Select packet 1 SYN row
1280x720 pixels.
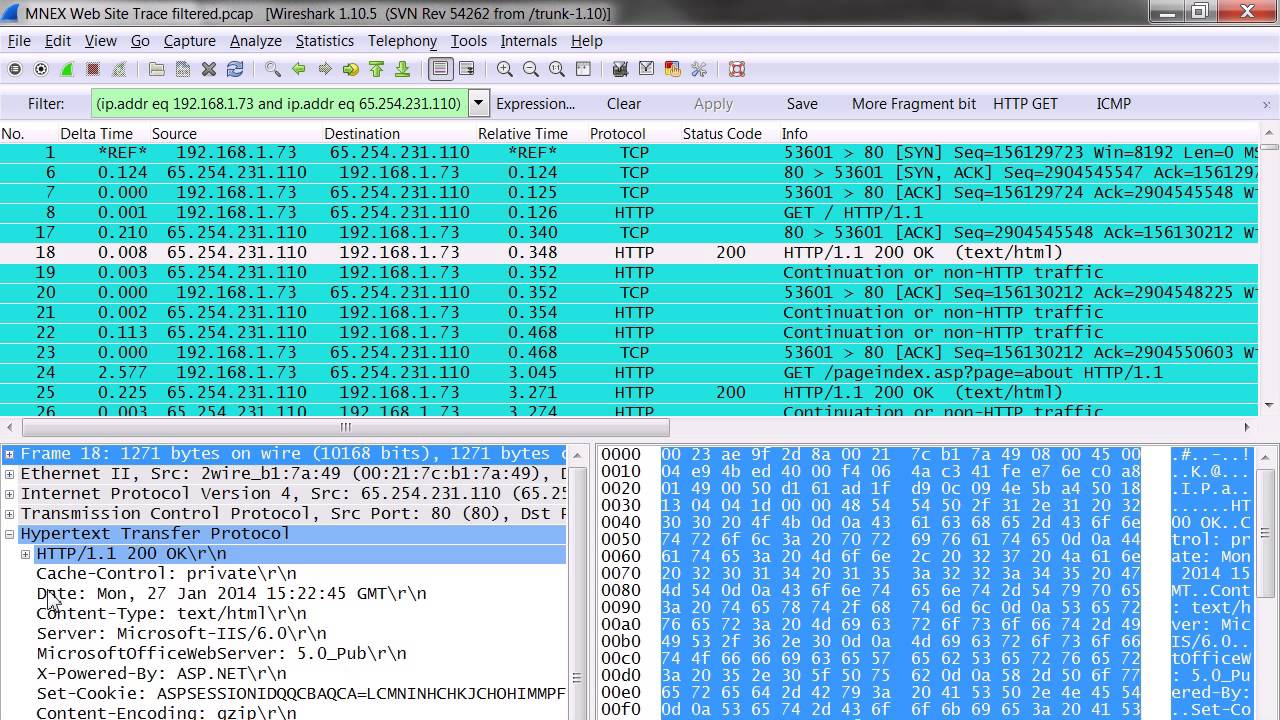630,152
